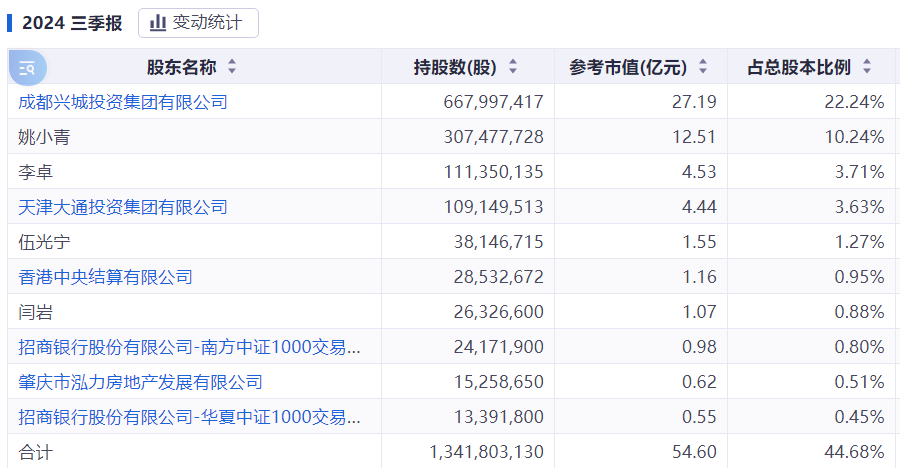Click the 持股数(股) column header text
Screen dimensions: 900x468
click(455, 67)
